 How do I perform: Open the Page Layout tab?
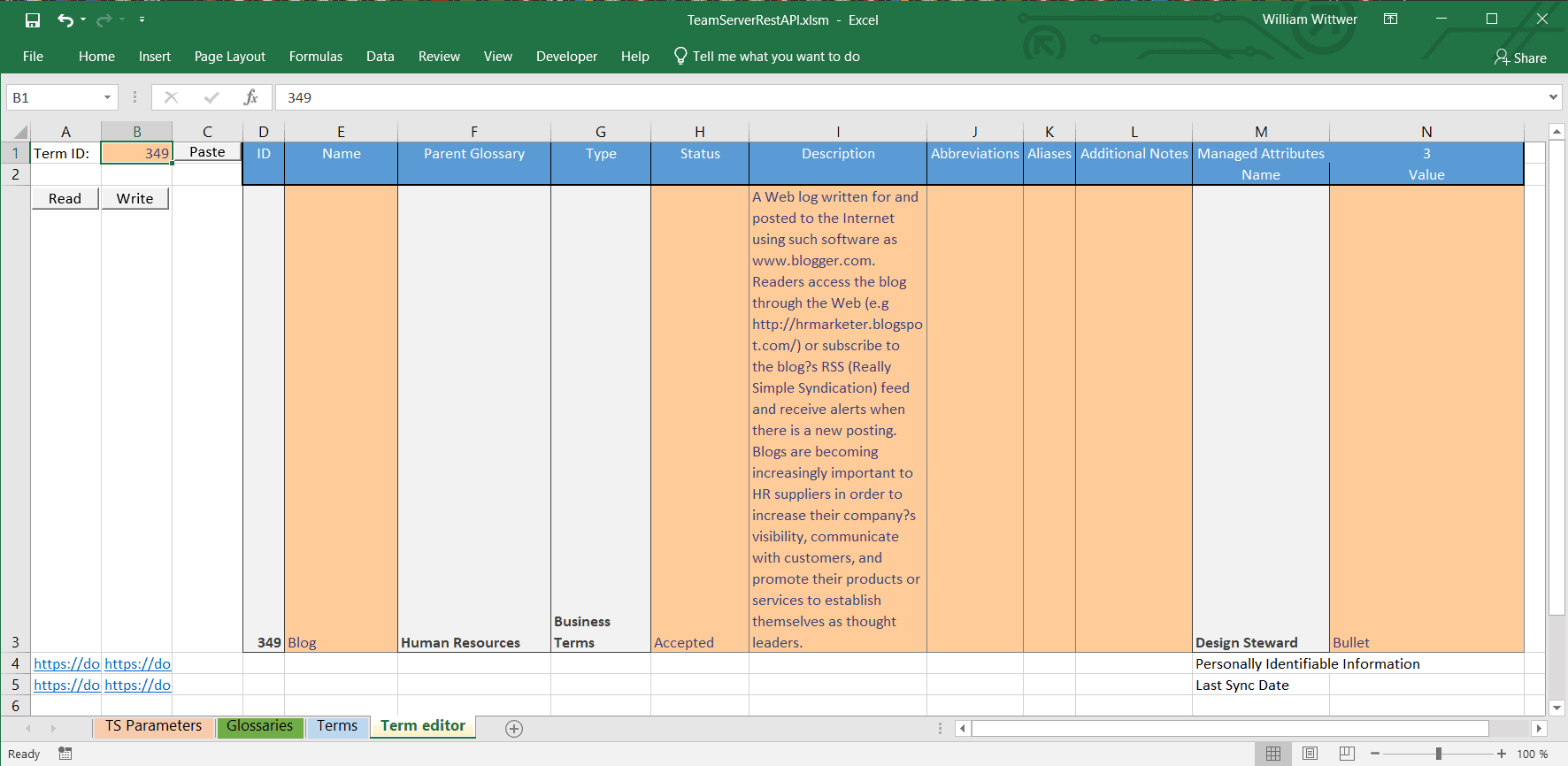coord(230,56)
